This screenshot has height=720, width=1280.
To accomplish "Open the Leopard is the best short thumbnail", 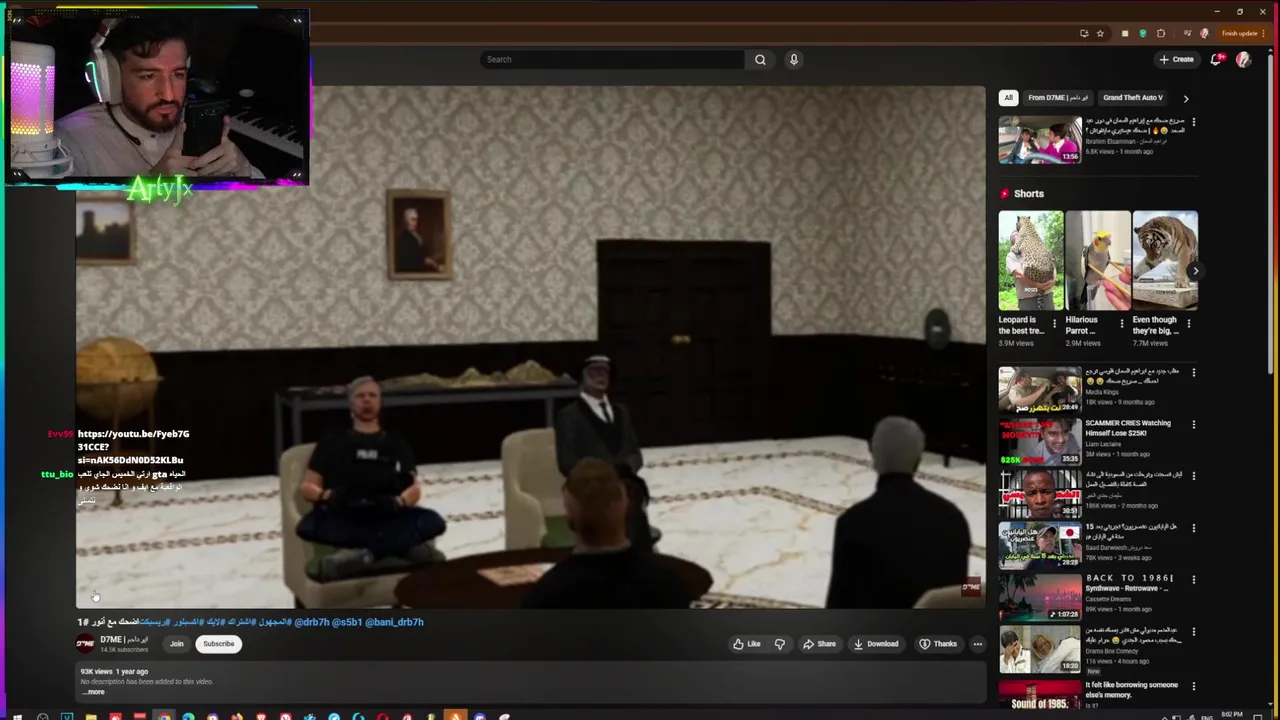I will tap(1031, 260).
